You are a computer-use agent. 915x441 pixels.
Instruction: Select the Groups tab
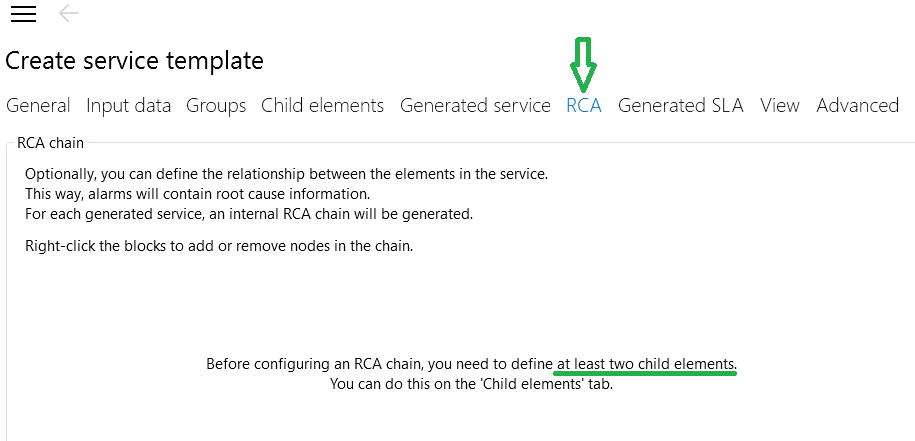click(x=216, y=105)
